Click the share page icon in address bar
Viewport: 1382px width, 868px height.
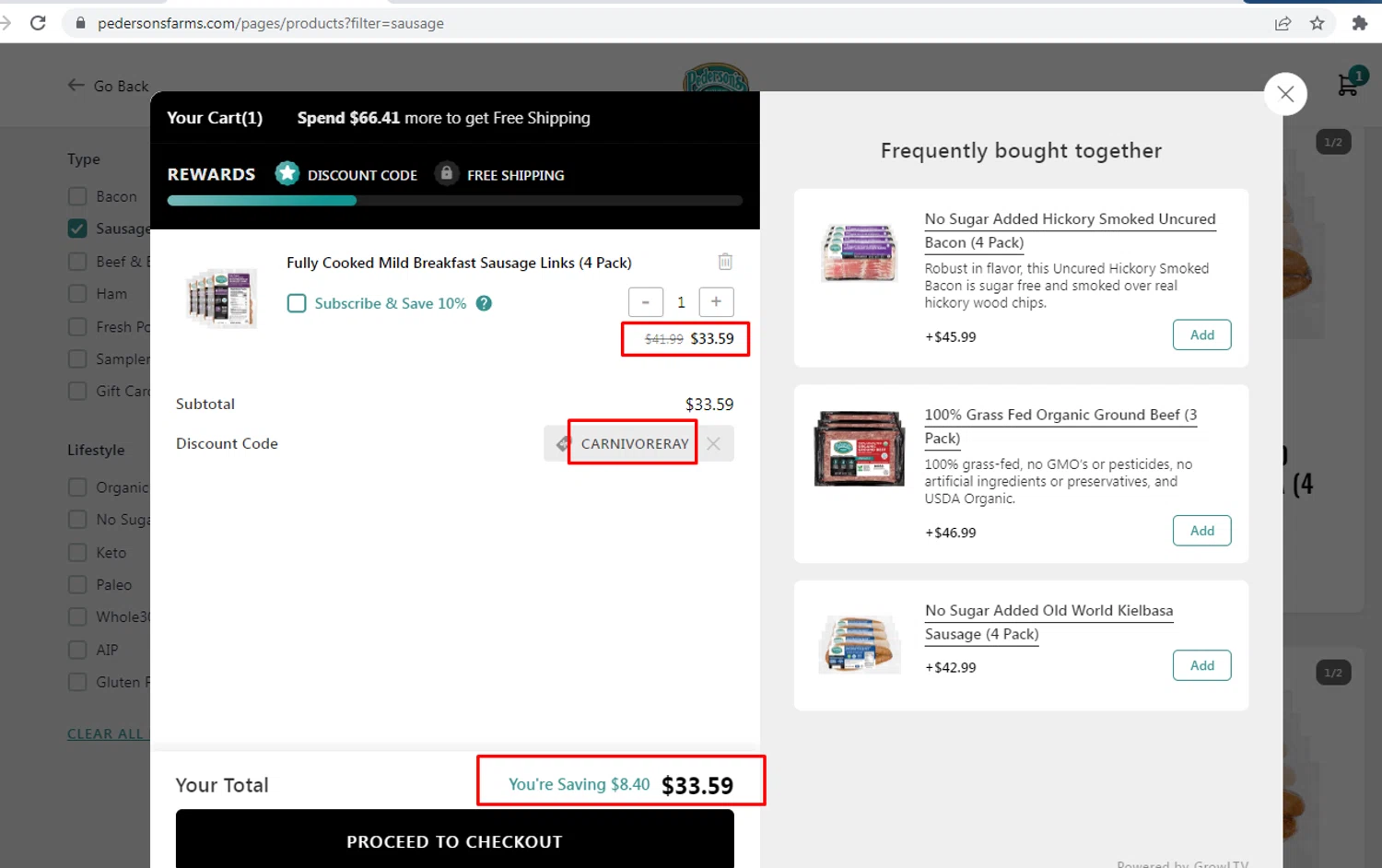coord(1282,23)
